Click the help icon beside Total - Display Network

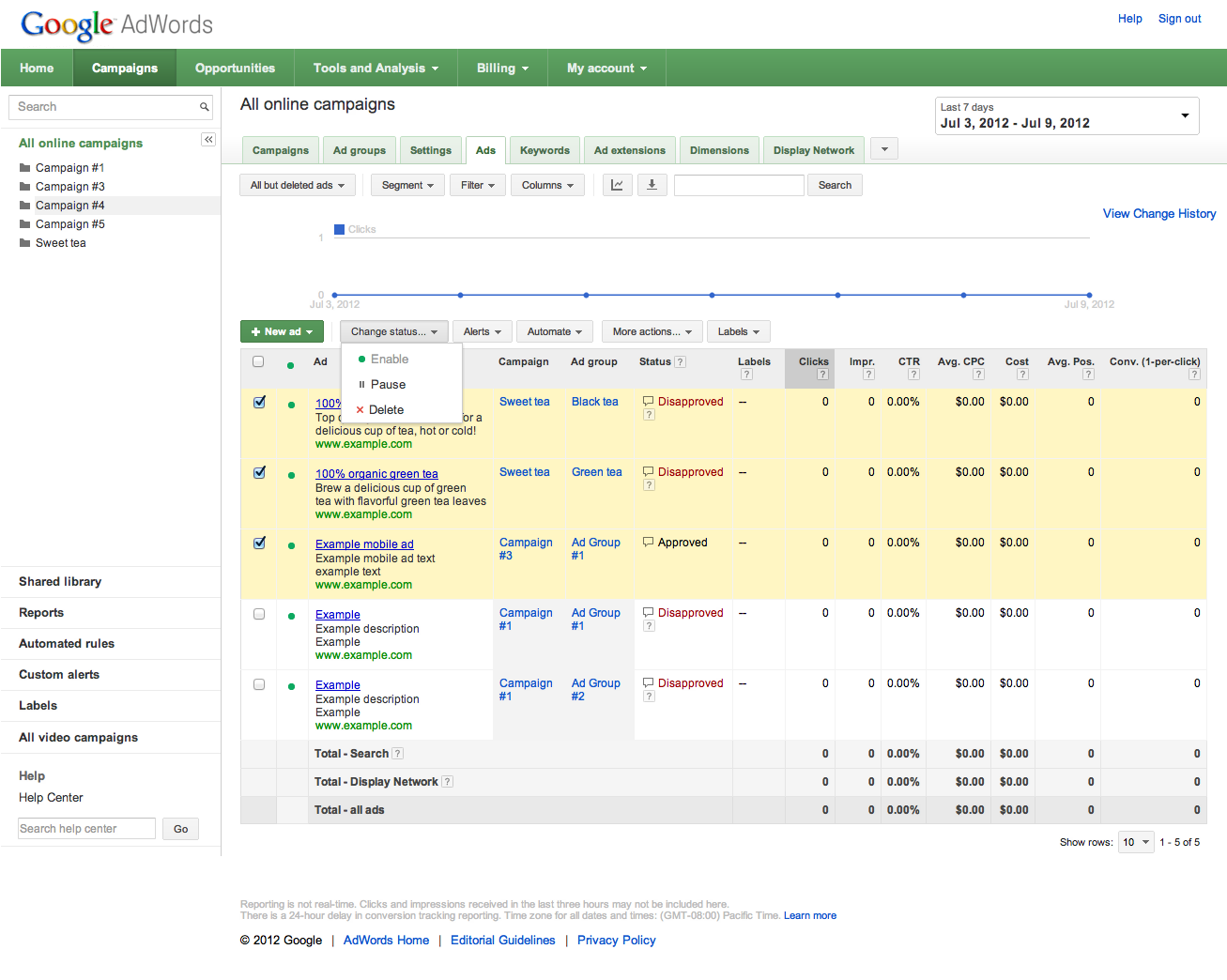point(448,782)
